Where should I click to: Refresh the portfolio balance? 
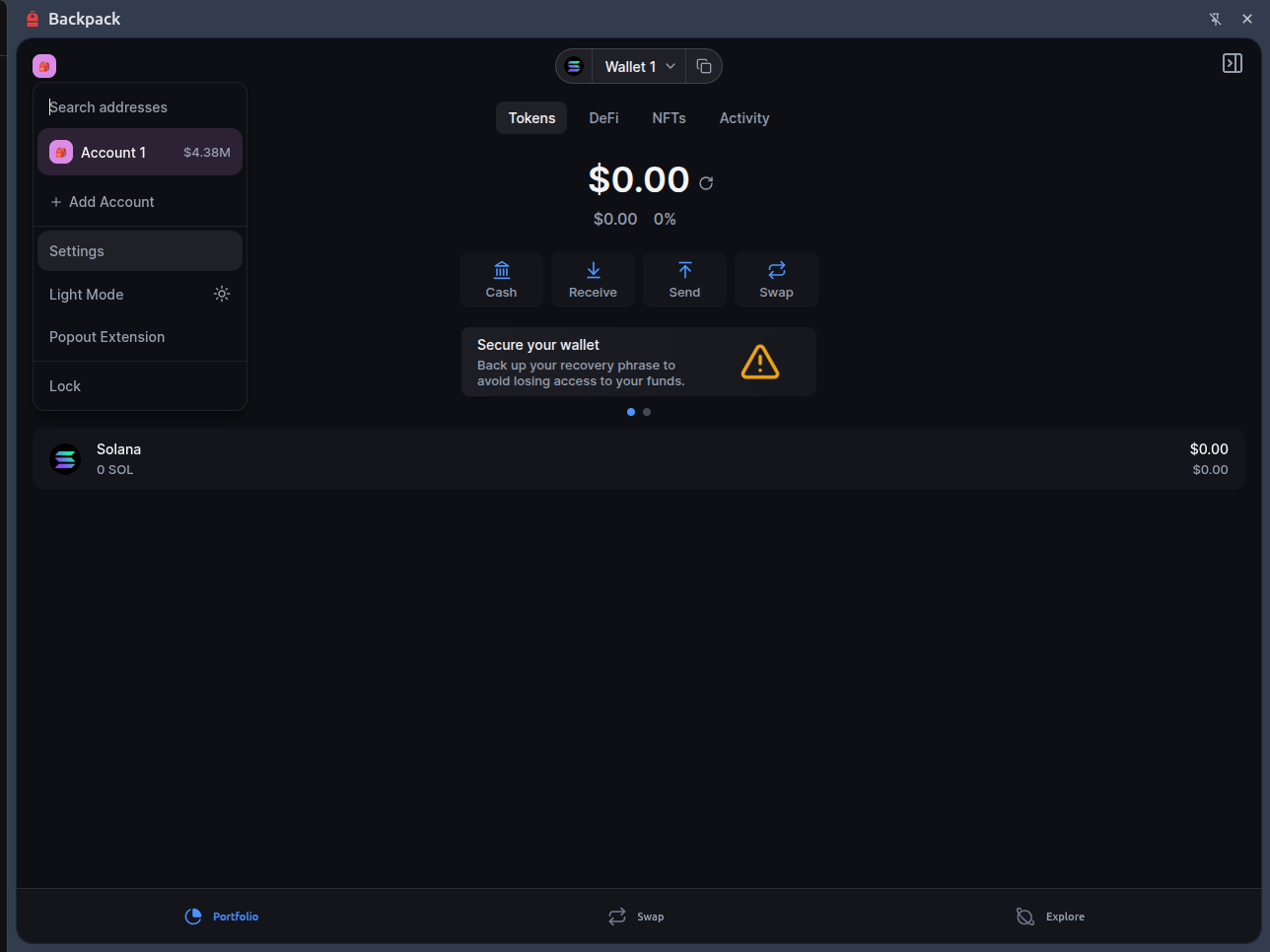[706, 183]
